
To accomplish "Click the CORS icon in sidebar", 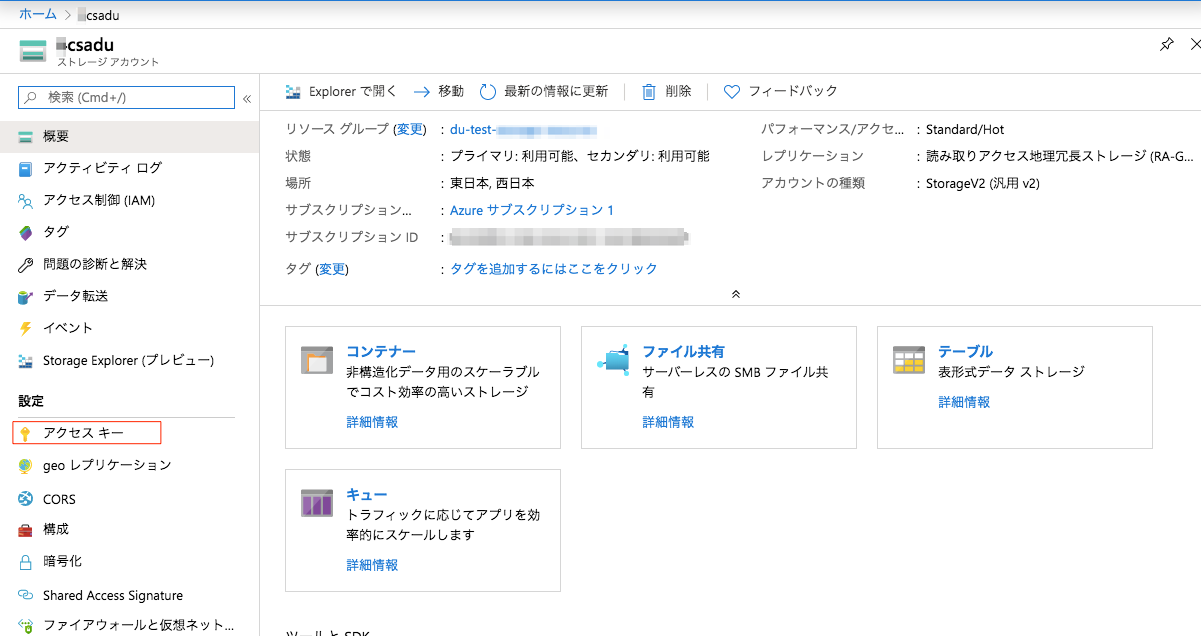I will (26, 499).
